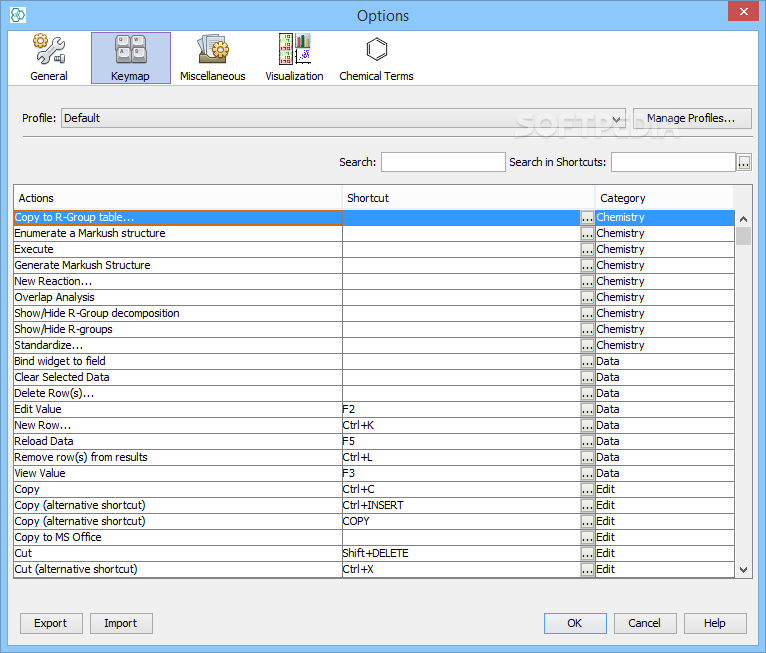Open shortcut editor for Standardize row

(x=587, y=346)
